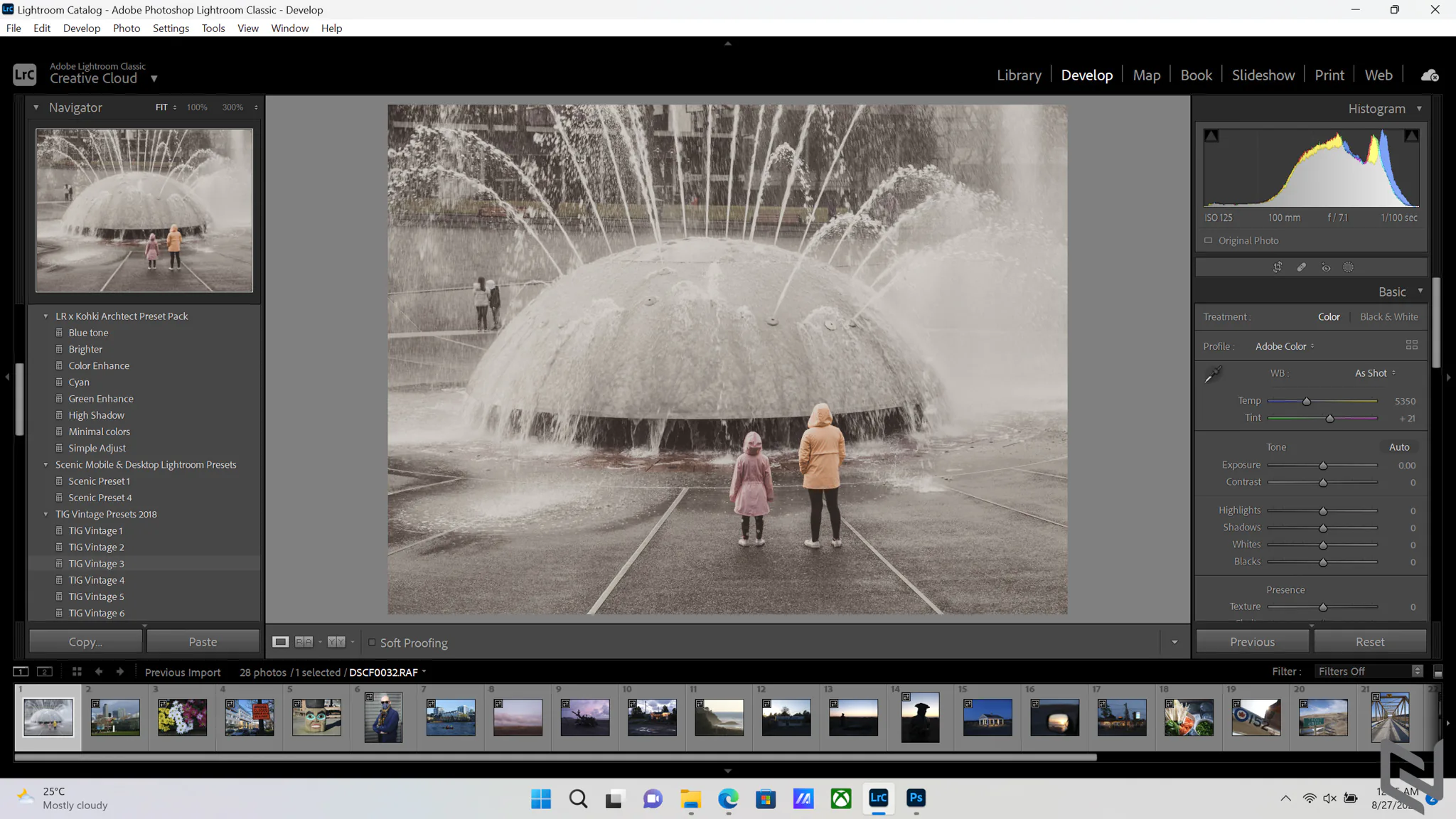1456x819 pixels.
Task: Set treatment to Black & White
Action: [1388, 317]
